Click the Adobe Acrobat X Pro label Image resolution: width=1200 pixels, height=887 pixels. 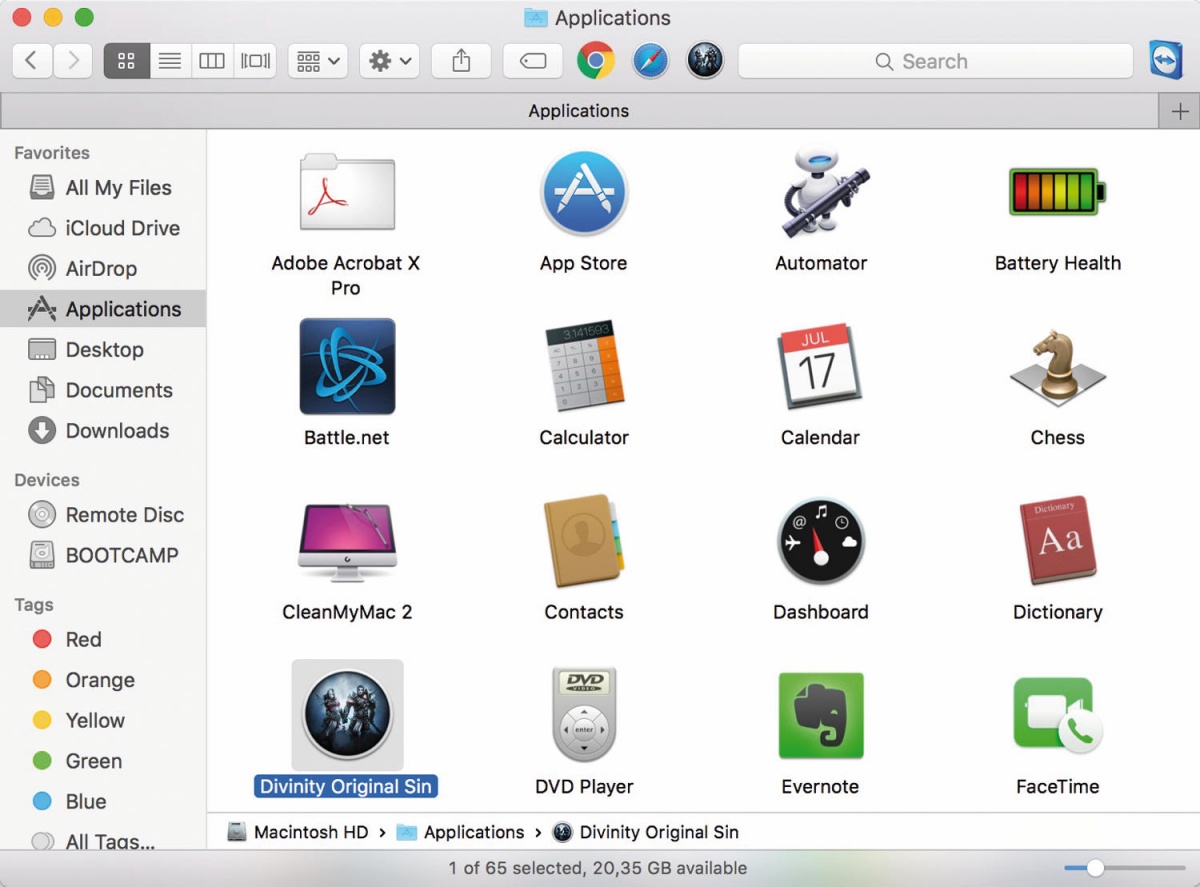coord(346,276)
